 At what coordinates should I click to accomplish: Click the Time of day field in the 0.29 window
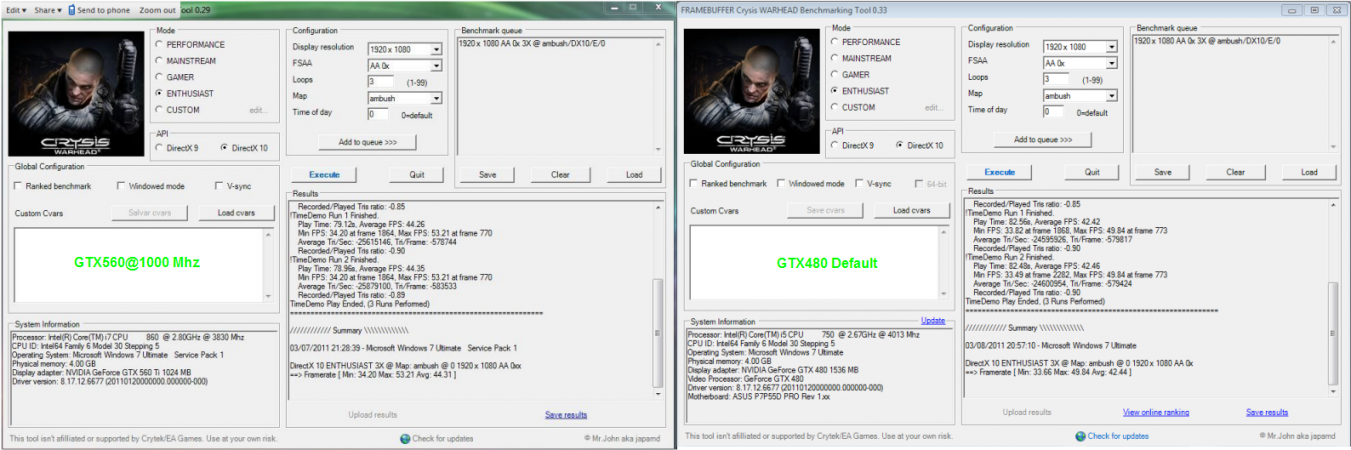[x=378, y=114]
